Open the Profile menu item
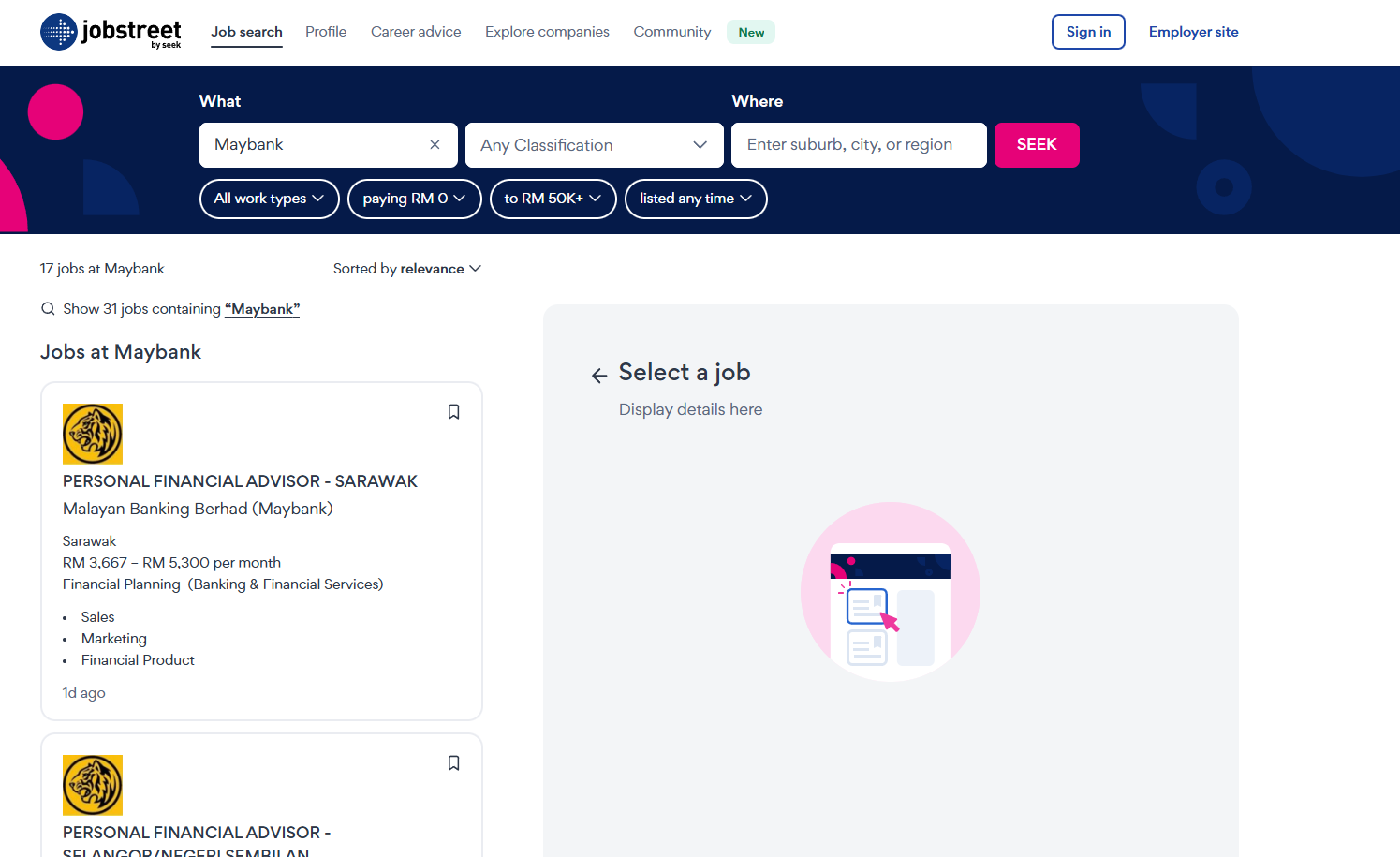Screen dimensions: 1400x857 pos(326,32)
